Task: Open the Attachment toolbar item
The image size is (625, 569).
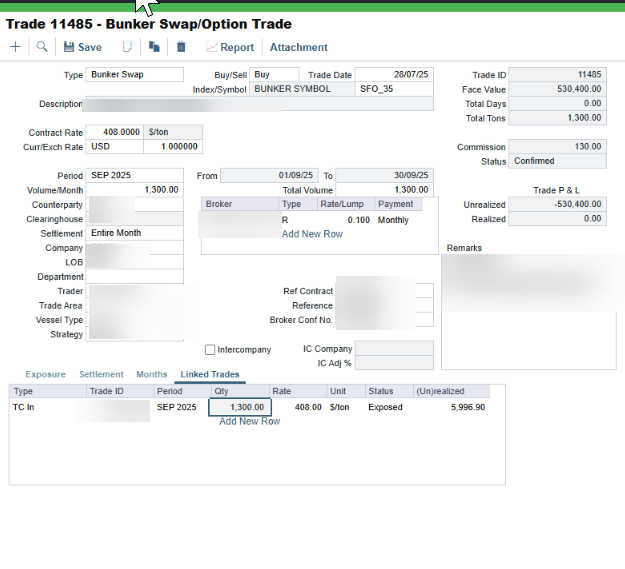Action: (x=299, y=47)
